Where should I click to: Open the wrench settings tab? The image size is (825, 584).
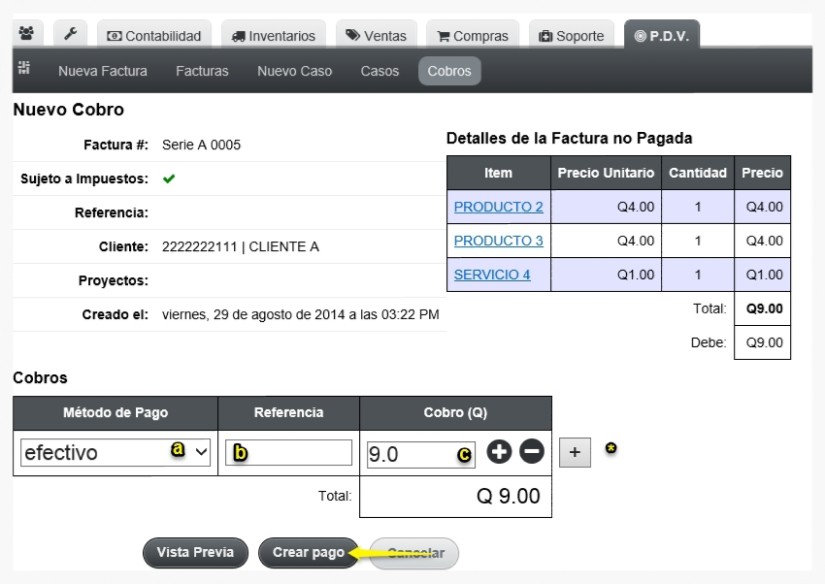click(x=71, y=34)
